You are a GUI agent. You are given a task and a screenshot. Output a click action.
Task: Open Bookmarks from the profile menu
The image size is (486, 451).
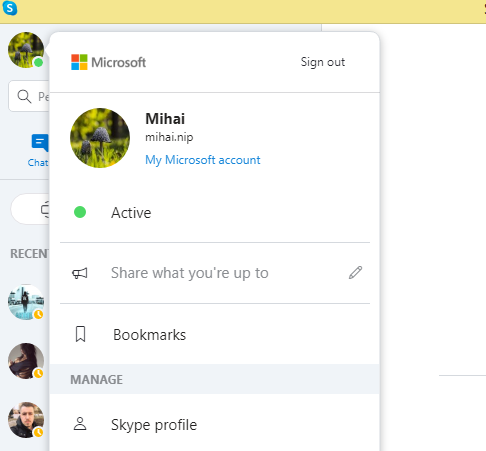click(215, 334)
